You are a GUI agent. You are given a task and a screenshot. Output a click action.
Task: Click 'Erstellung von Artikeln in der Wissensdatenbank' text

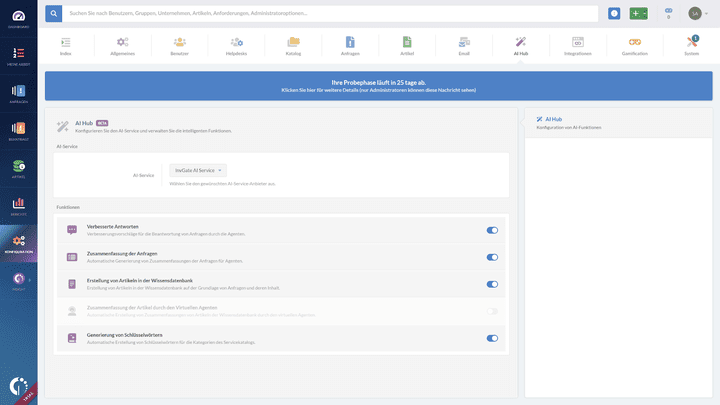(x=140, y=281)
